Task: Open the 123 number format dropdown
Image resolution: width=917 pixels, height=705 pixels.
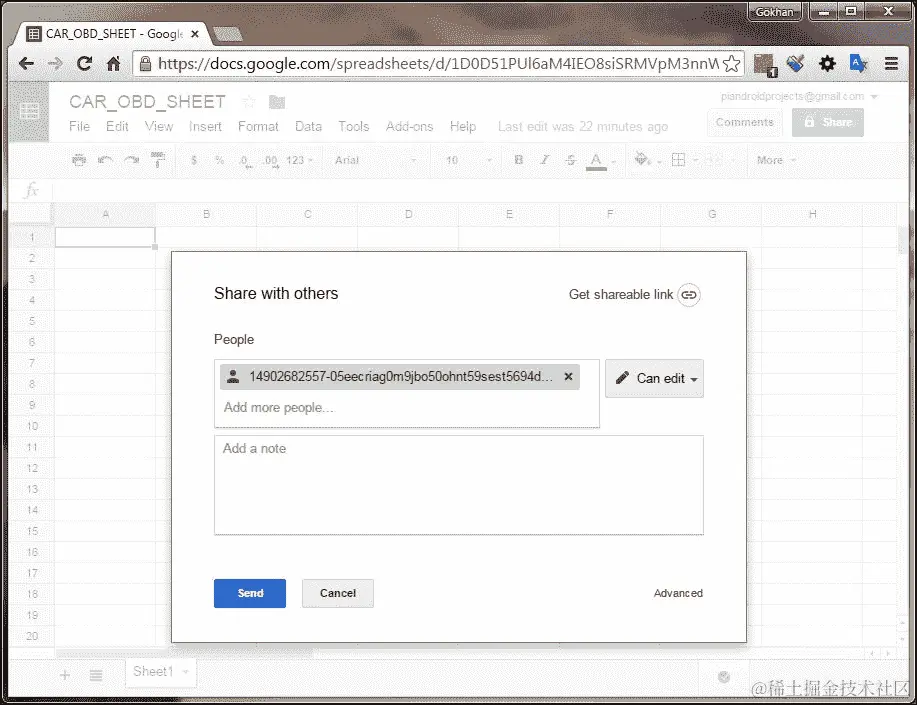Action: click(x=299, y=160)
